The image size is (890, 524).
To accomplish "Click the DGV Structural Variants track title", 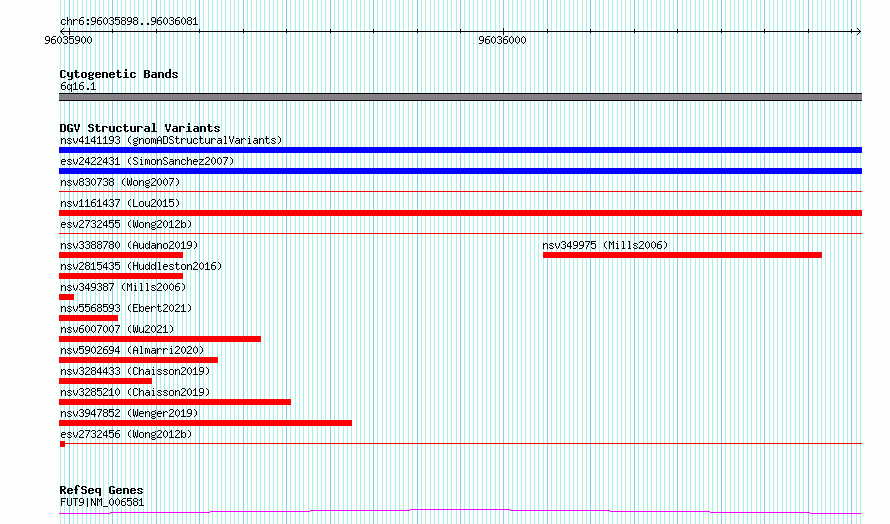I will (x=140, y=128).
